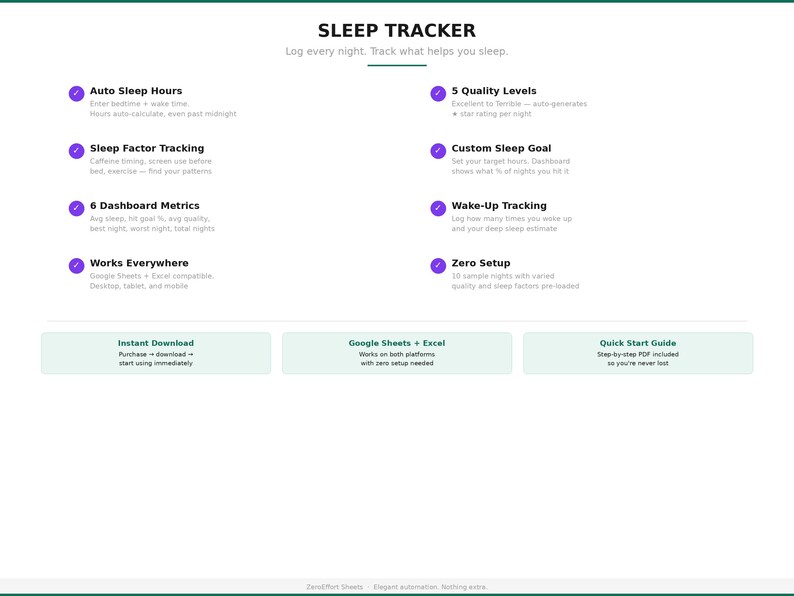Click the checkmark icon beside Works Everywhere

[x=76, y=266]
